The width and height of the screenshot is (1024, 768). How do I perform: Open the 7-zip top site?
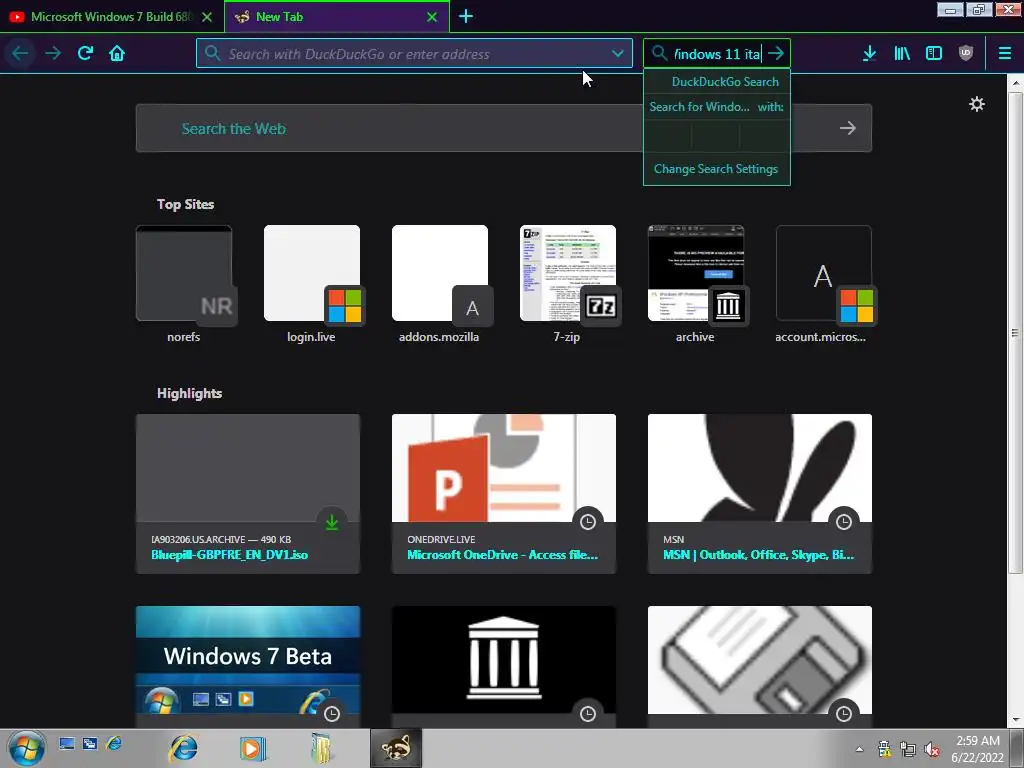point(568,284)
